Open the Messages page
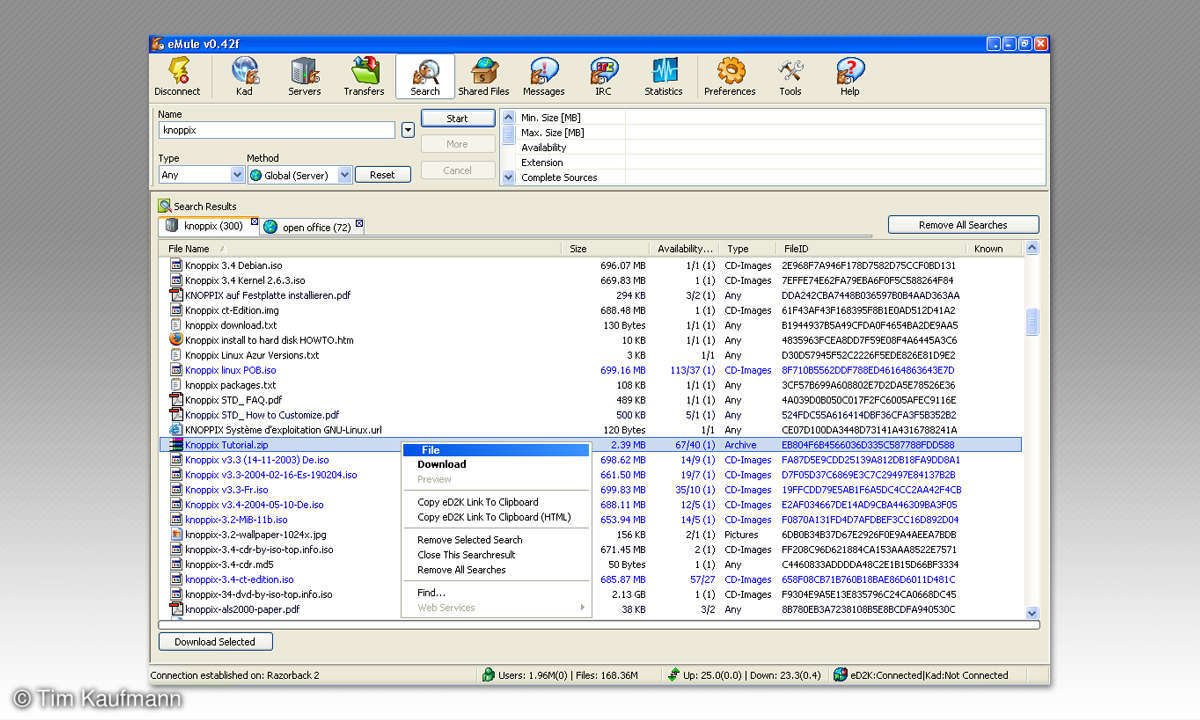Screen dimensions: 1200x720 tap(544, 77)
